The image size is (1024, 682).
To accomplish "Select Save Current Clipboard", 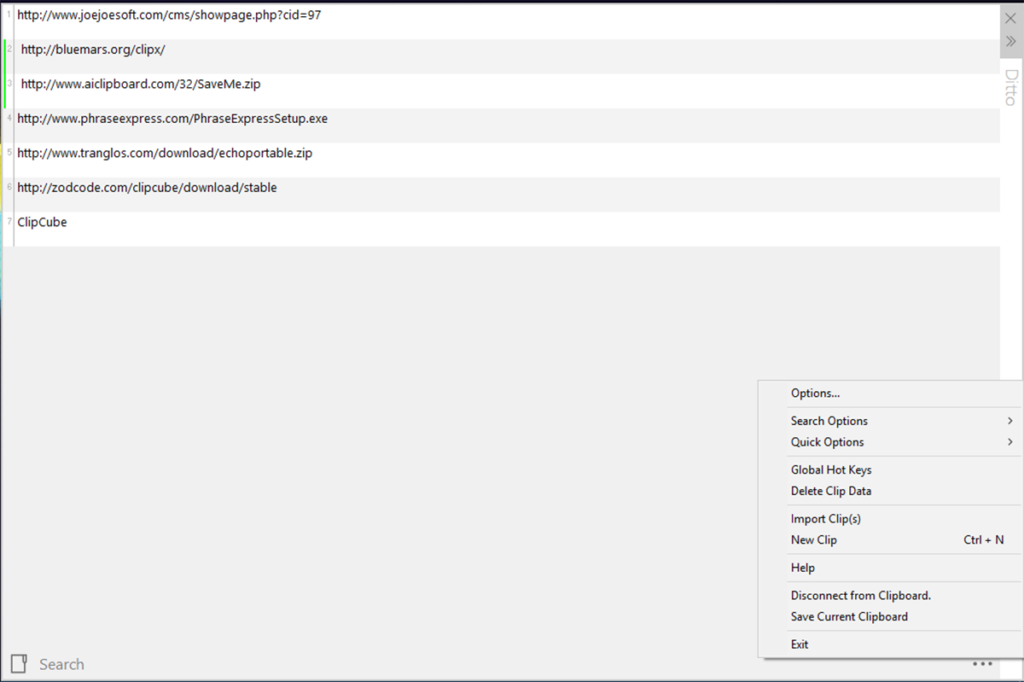I will click(849, 616).
